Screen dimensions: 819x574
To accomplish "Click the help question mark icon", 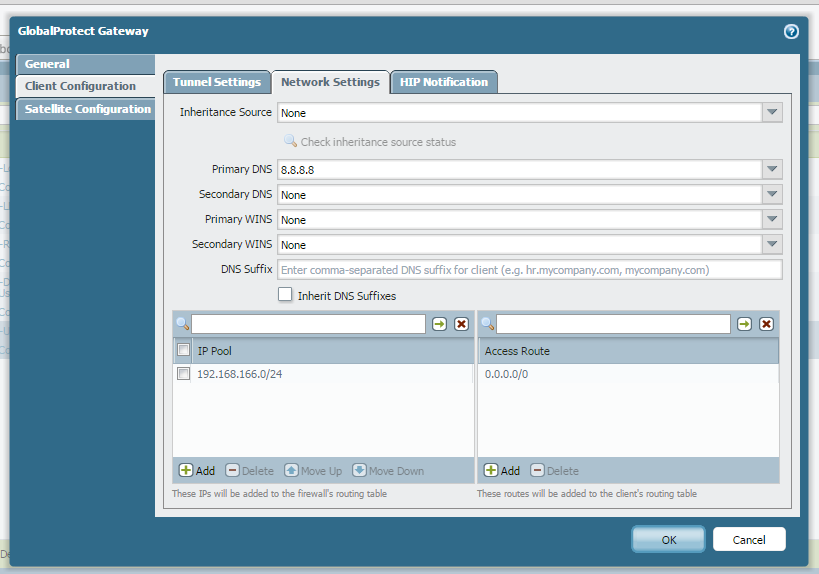I will pyautogui.click(x=791, y=31).
